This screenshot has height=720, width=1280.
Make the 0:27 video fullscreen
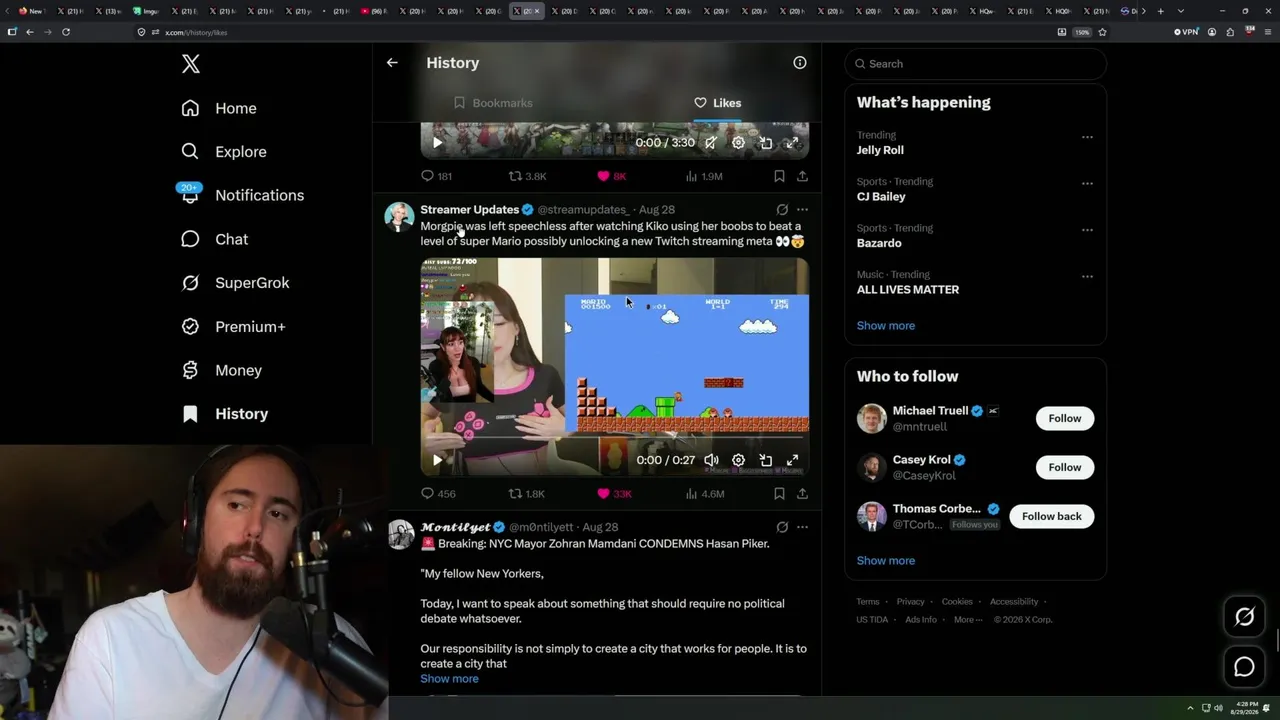coord(792,460)
